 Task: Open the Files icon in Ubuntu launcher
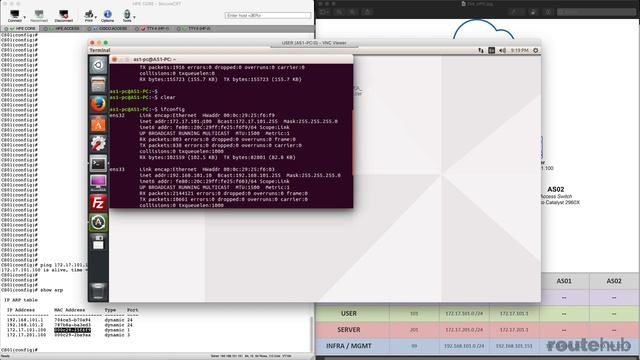pos(98,85)
